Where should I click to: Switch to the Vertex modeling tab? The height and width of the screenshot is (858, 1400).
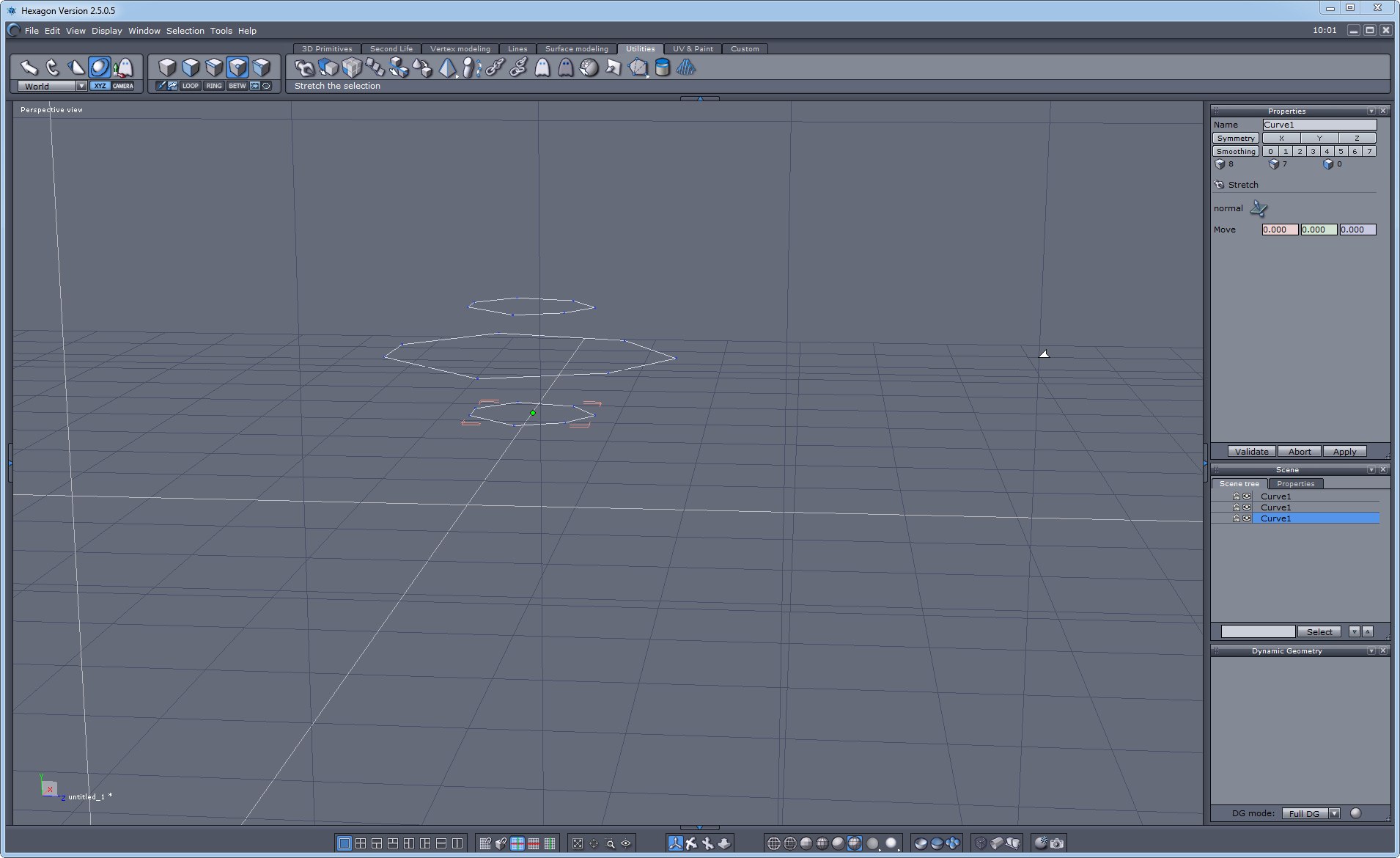pos(460,49)
